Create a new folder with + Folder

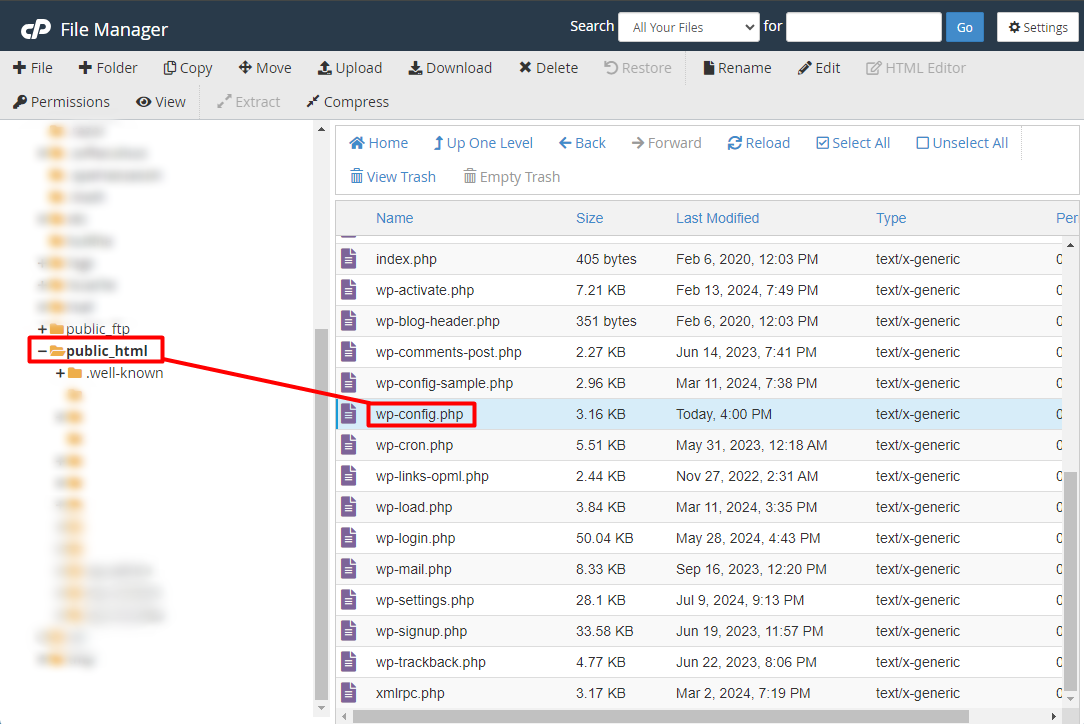[108, 68]
